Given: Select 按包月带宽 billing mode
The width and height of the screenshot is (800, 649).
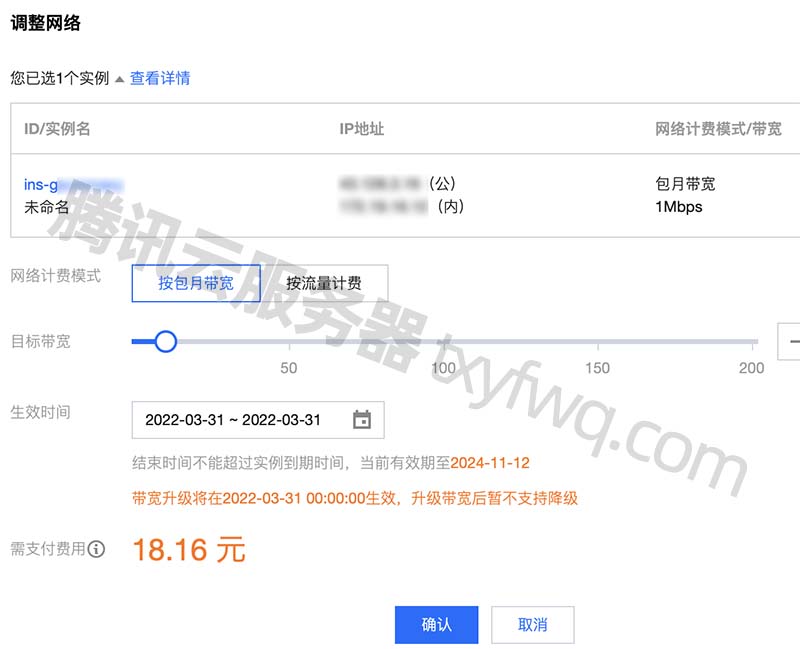Looking at the screenshot, I should [x=196, y=283].
